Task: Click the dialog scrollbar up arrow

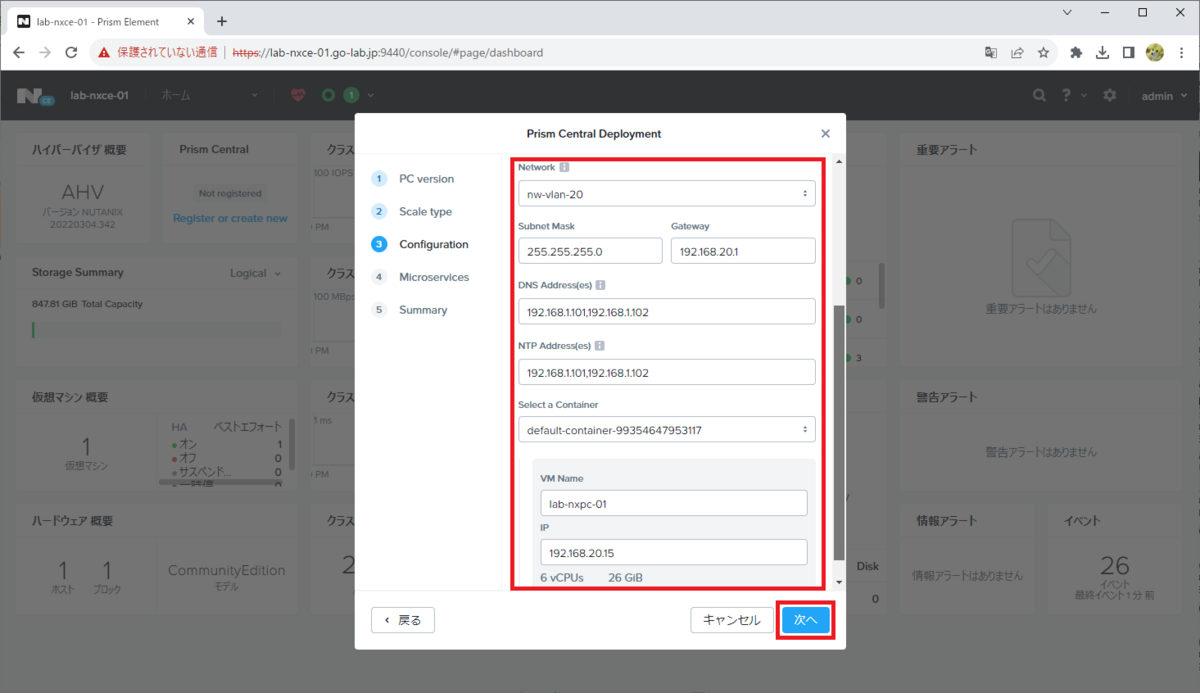Action: coord(838,161)
